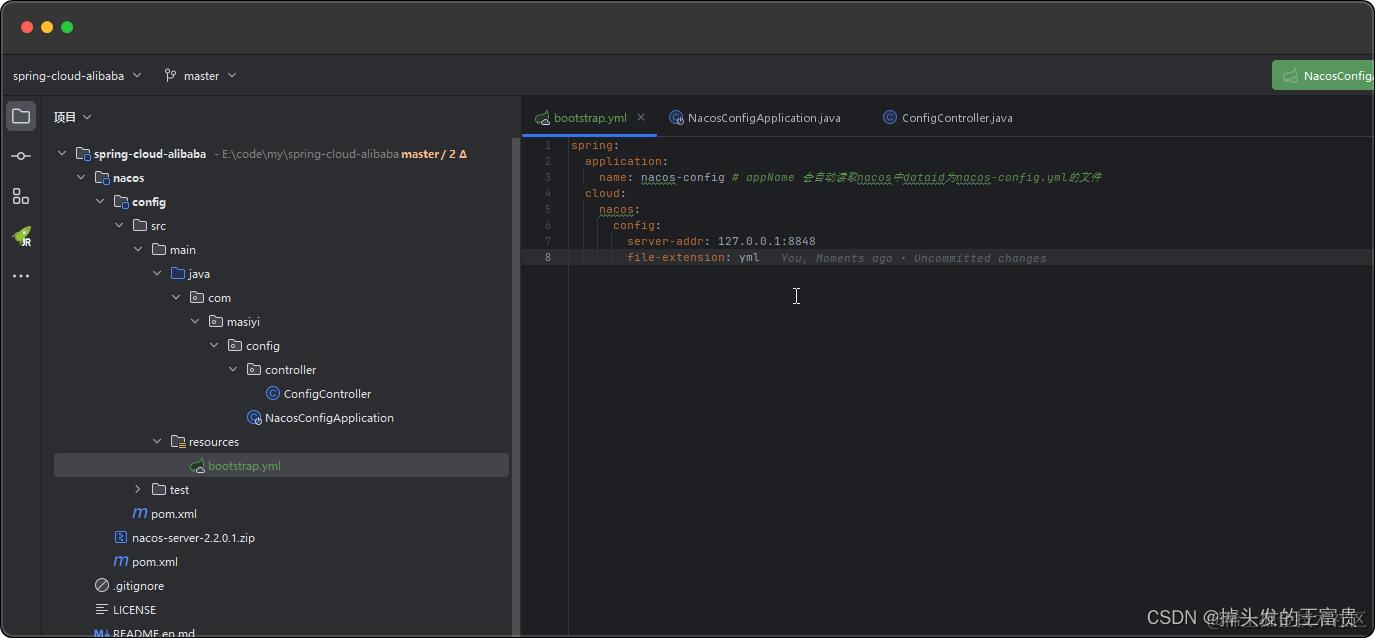The height and width of the screenshot is (638, 1375).
Task: Click the controller package icon
Action: tap(254, 369)
